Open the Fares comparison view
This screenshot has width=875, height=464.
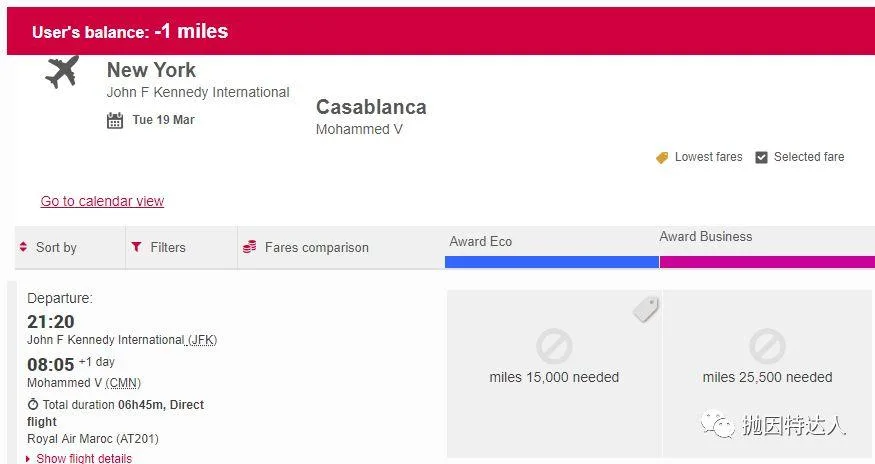pyautogui.click(x=316, y=247)
